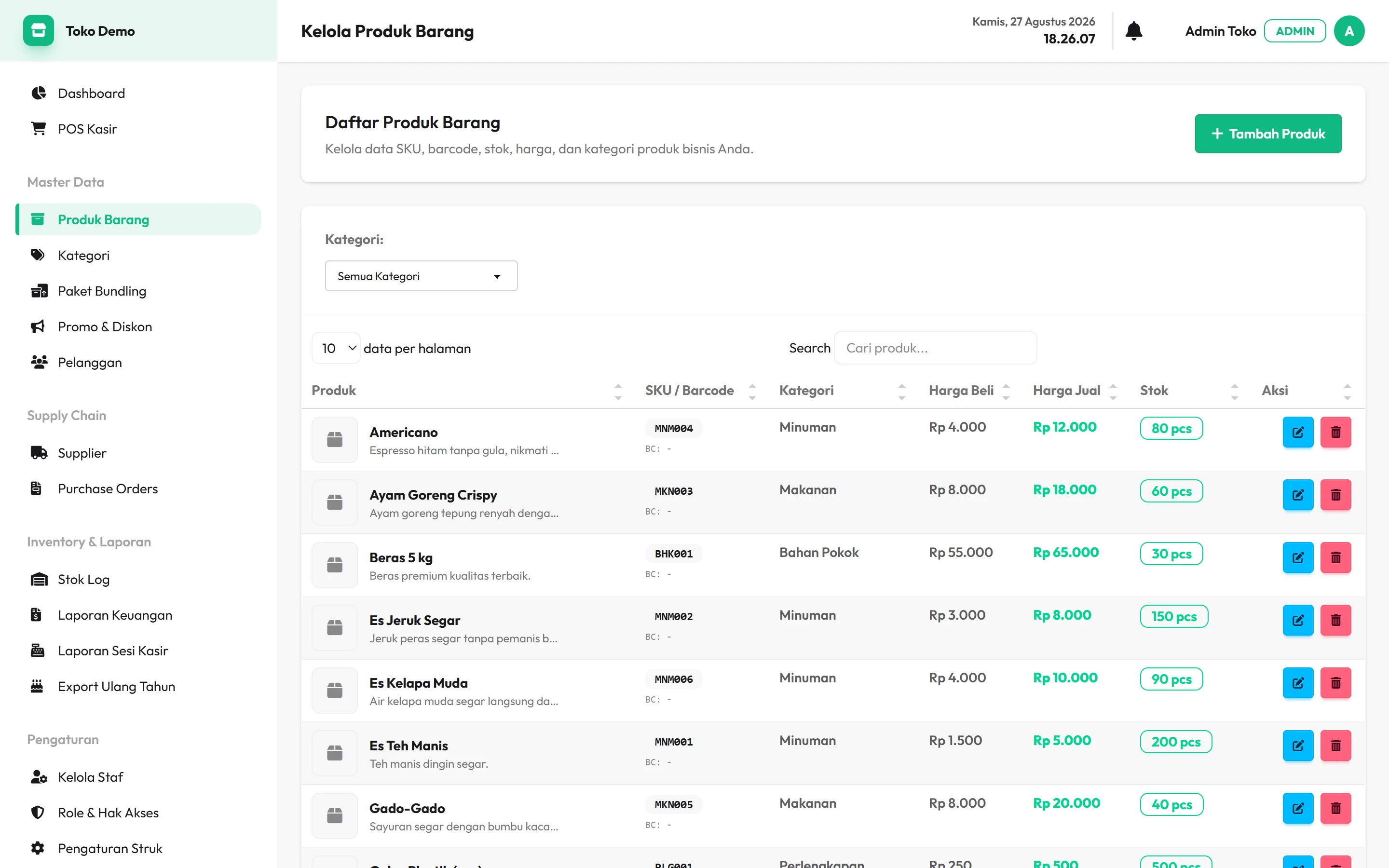This screenshot has width=1389, height=868.
Task: Edit the Es Jeruk Segar product
Action: pos(1298,620)
